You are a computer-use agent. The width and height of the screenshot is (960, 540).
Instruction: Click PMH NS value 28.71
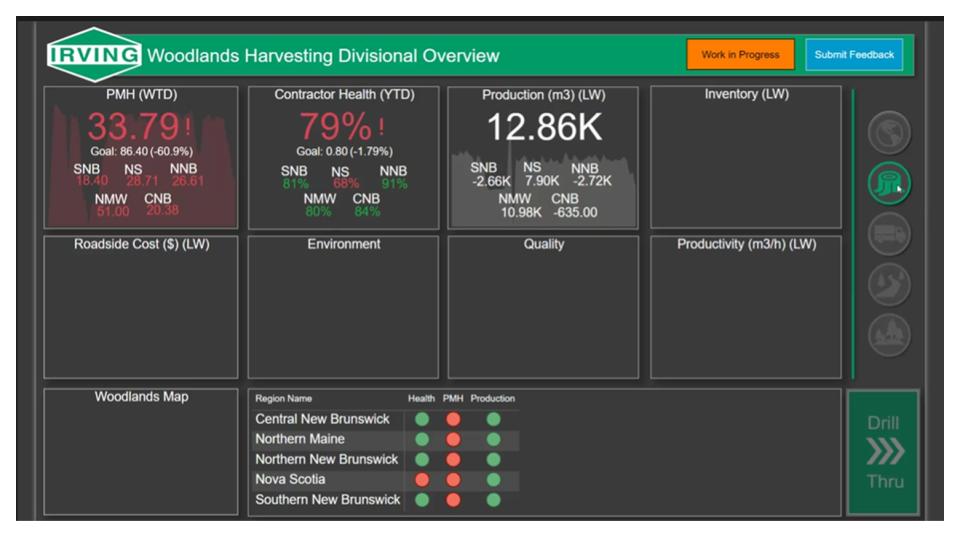[x=141, y=181]
